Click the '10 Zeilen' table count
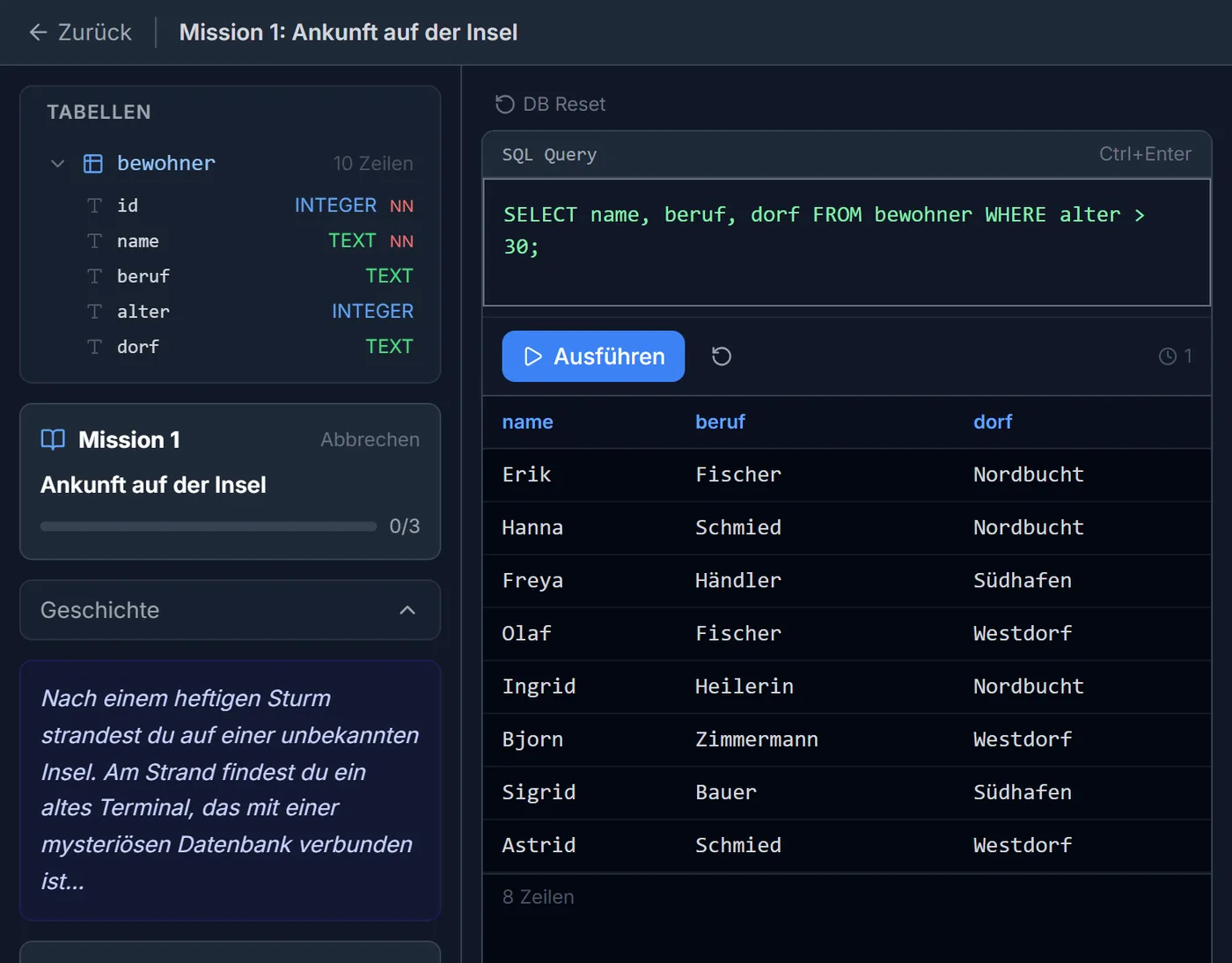1232x963 pixels. 373,164
